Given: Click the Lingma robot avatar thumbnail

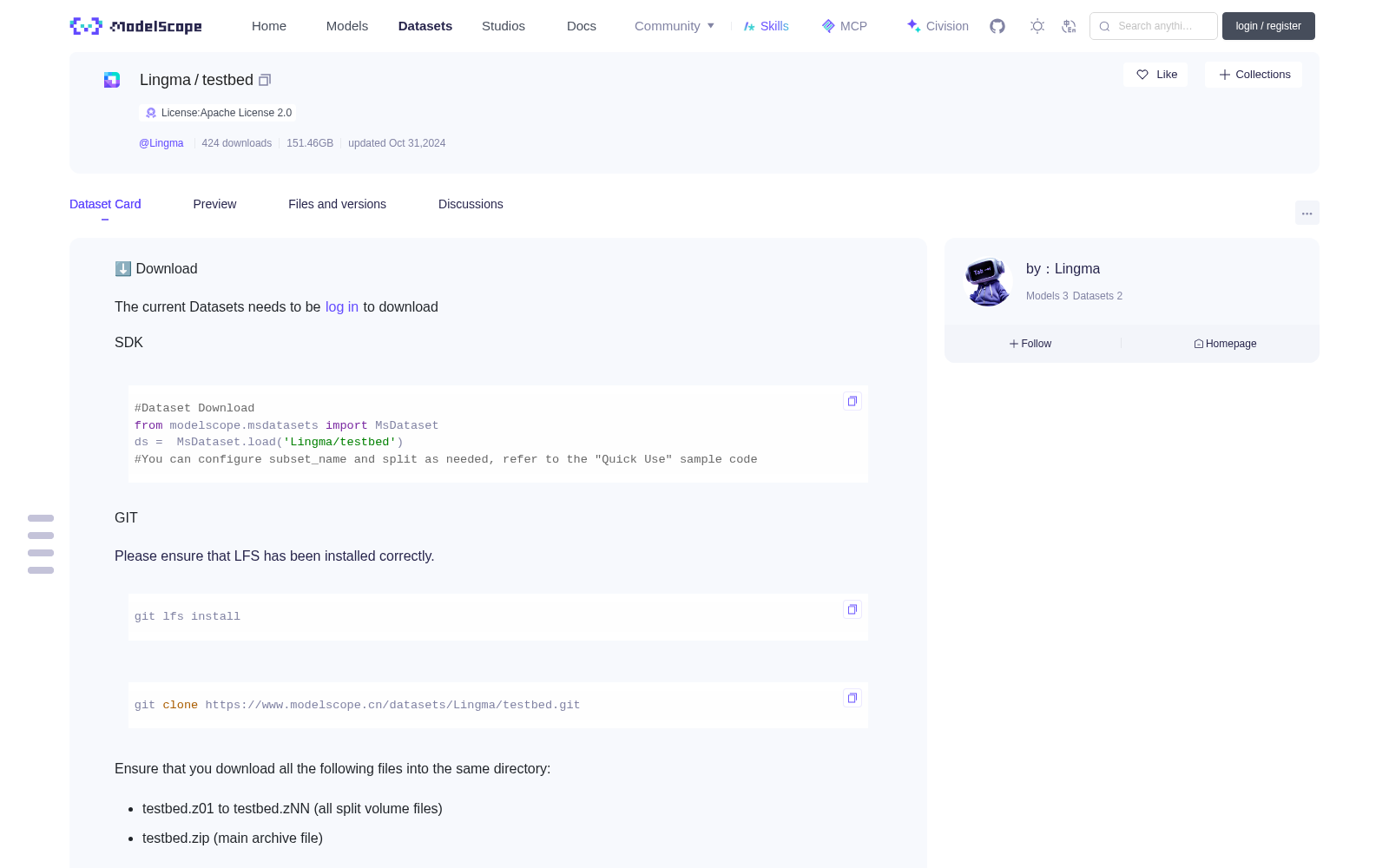Looking at the screenshot, I should pos(988,282).
